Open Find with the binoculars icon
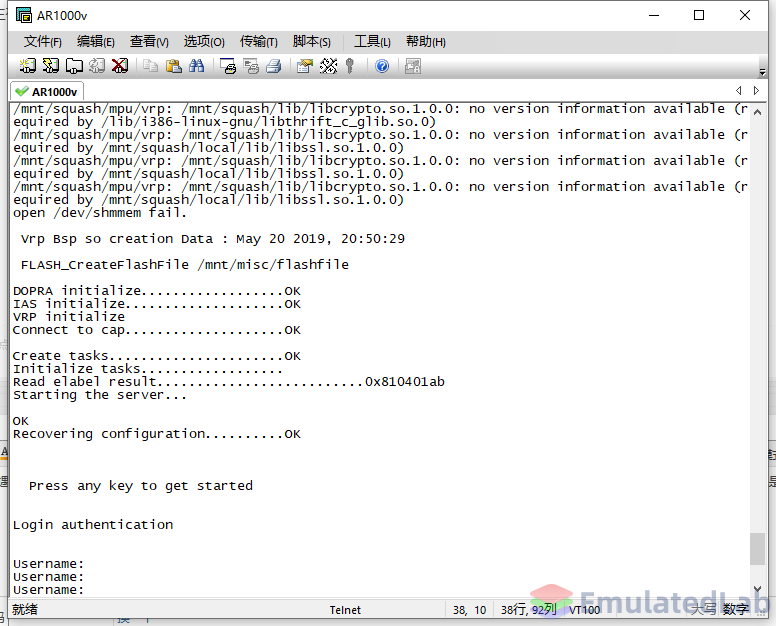The image size is (776, 626). click(196, 66)
